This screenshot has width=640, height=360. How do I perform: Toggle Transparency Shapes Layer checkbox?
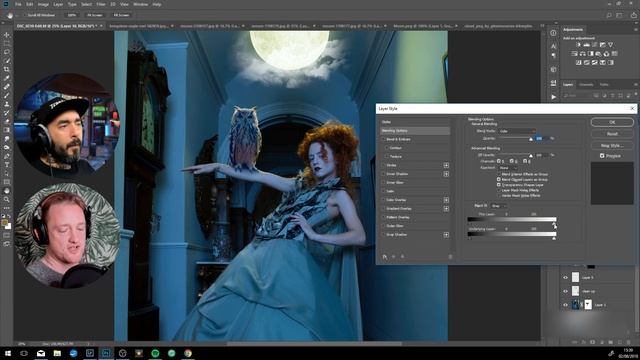tap(499, 184)
